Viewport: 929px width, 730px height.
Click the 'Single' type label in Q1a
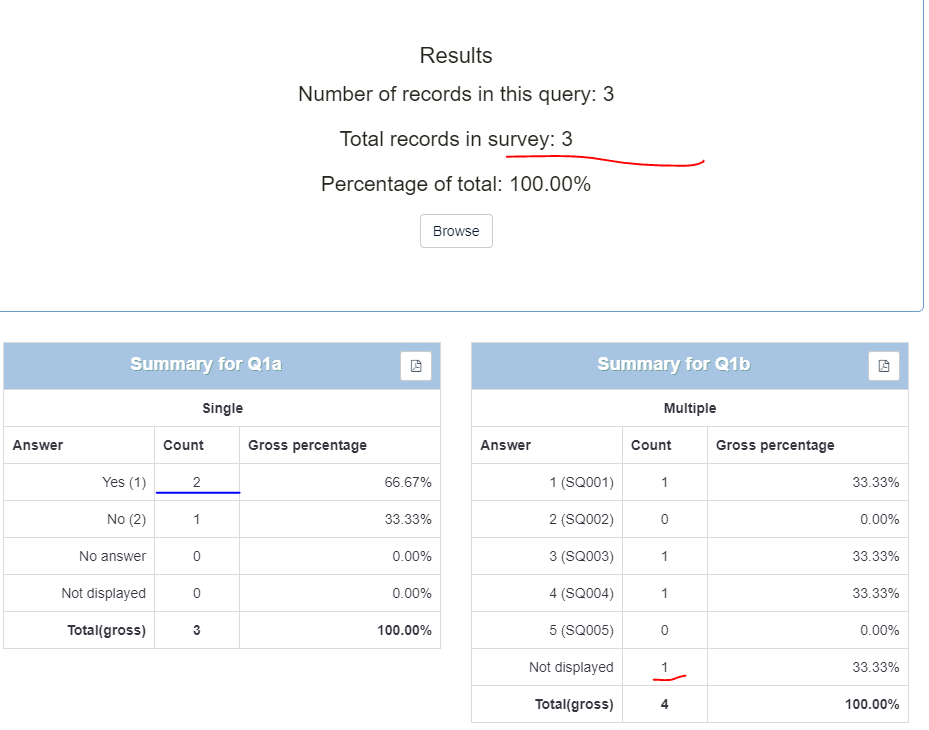point(222,408)
